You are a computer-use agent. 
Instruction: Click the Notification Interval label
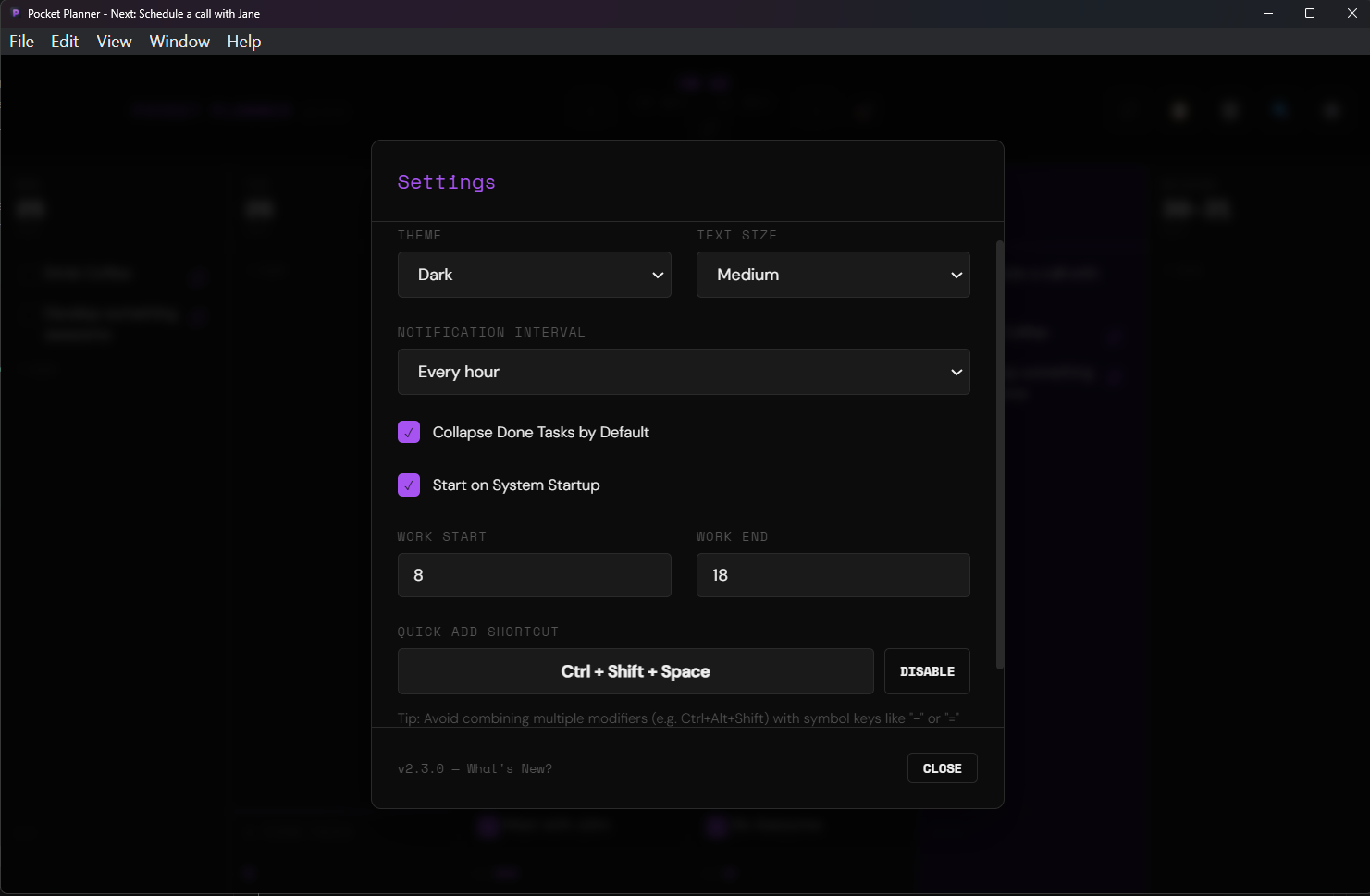[x=491, y=332]
